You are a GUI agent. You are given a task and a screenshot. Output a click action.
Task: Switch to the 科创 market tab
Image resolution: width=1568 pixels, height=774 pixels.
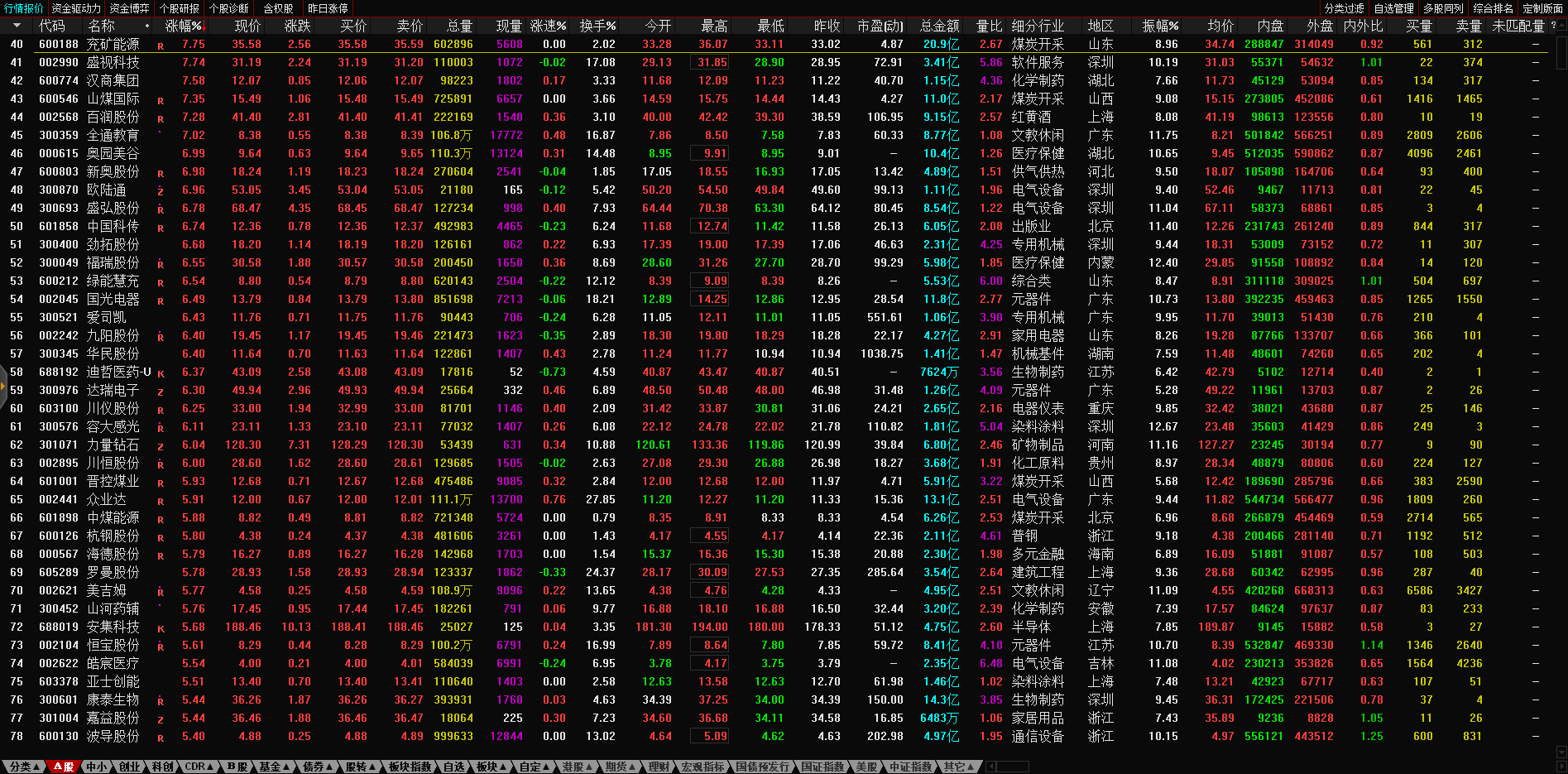click(x=162, y=767)
